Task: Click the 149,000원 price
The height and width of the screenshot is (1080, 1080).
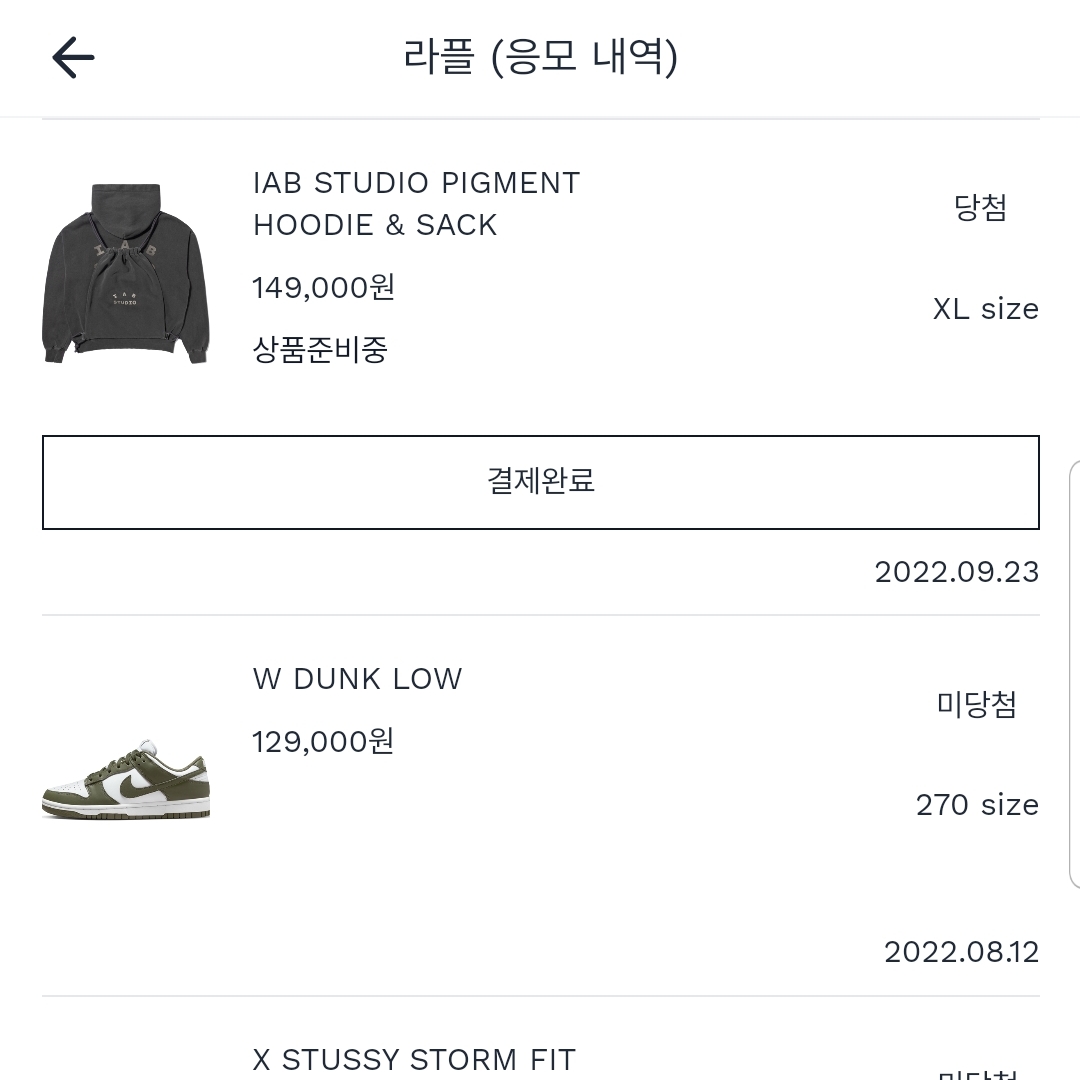Action: (324, 287)
